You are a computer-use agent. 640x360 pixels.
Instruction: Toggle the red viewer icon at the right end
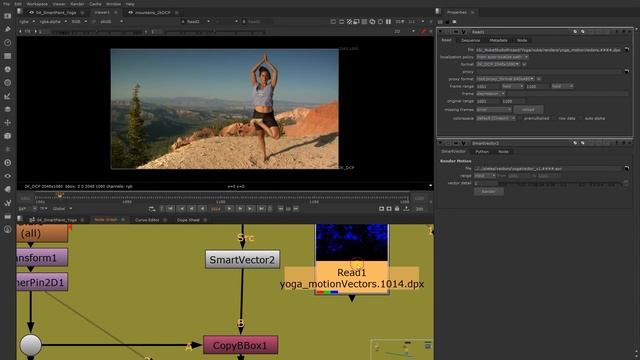coord(424,31)
